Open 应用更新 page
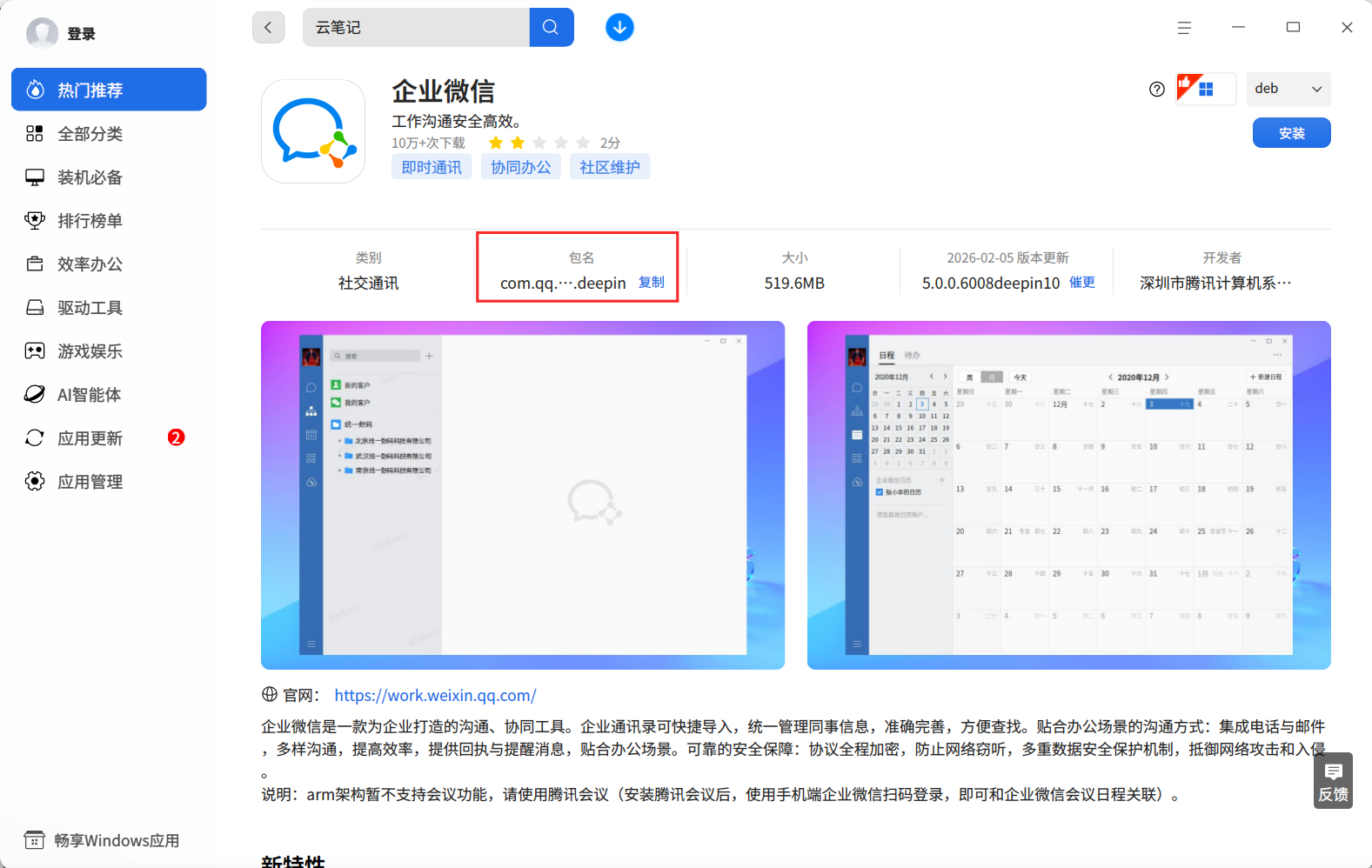 click(109, 437)
